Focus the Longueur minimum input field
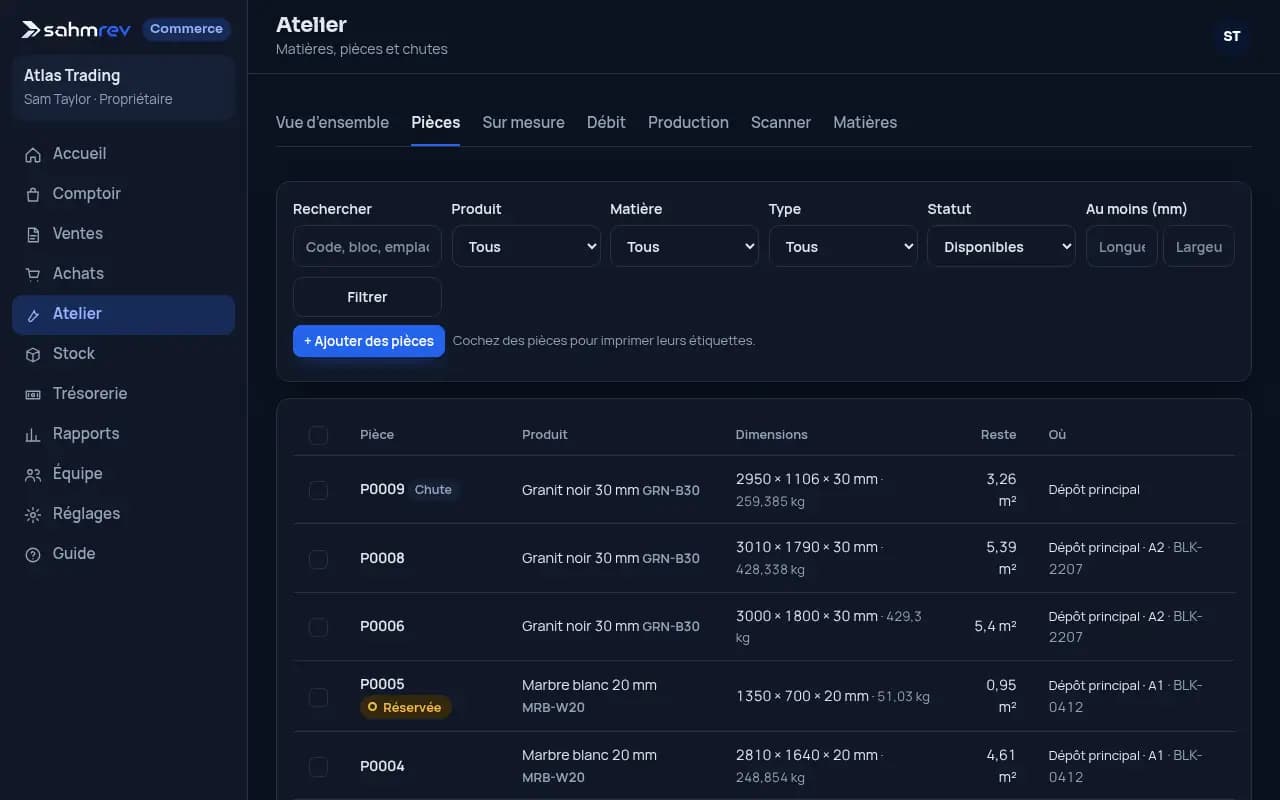 (1122, 247)
